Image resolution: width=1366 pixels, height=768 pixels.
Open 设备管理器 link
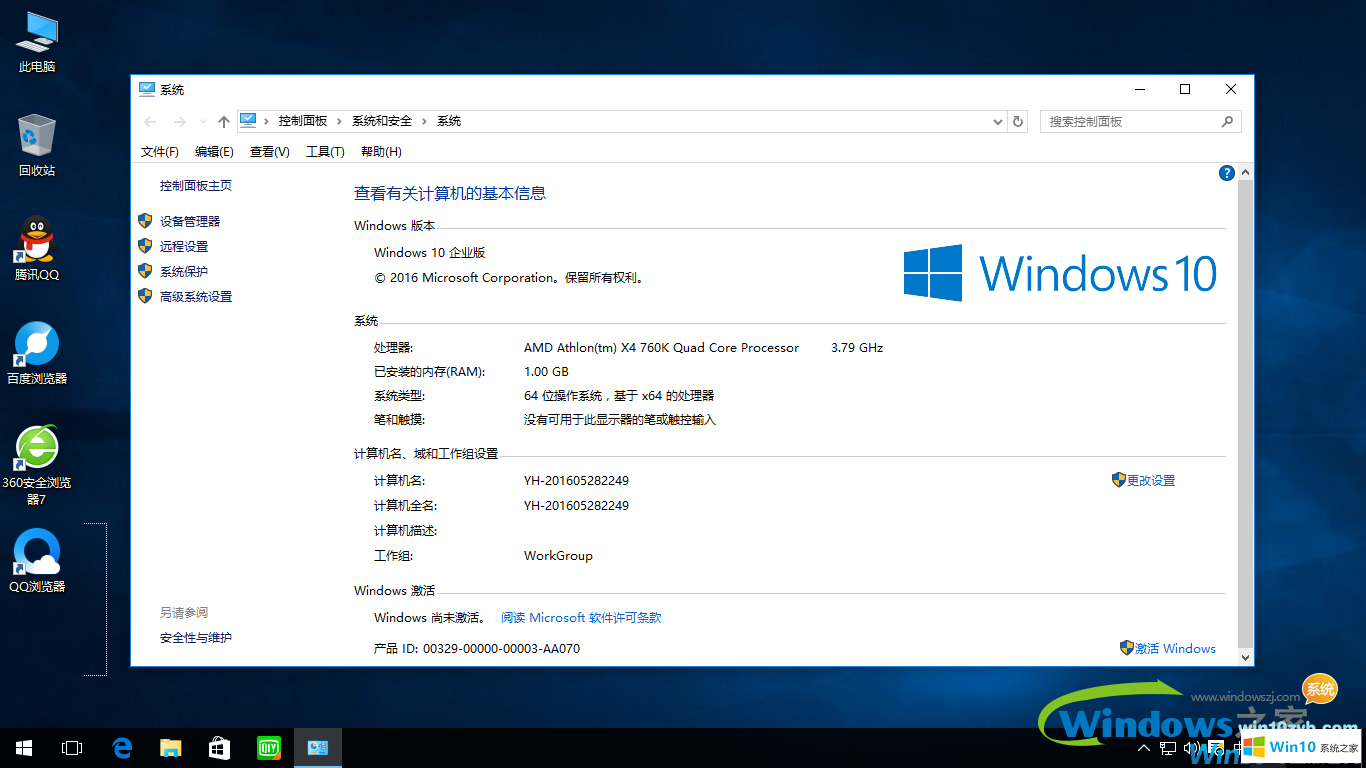click(x=190, y=222)
